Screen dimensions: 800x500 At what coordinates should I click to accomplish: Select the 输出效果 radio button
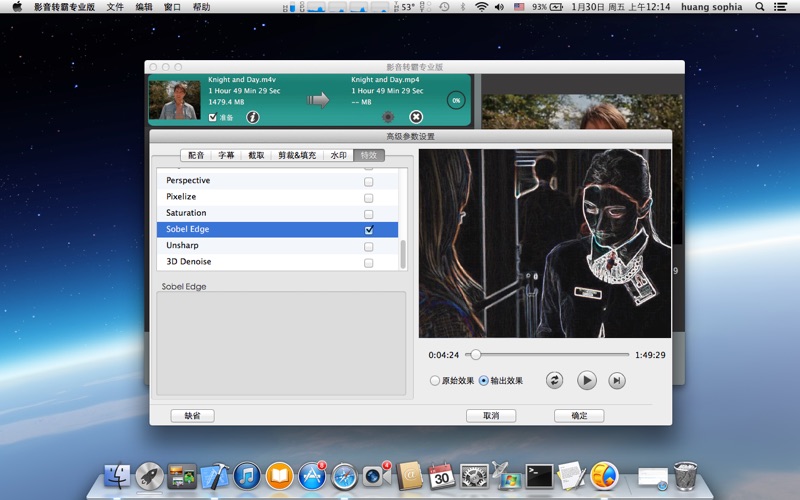tap(484, 381)
